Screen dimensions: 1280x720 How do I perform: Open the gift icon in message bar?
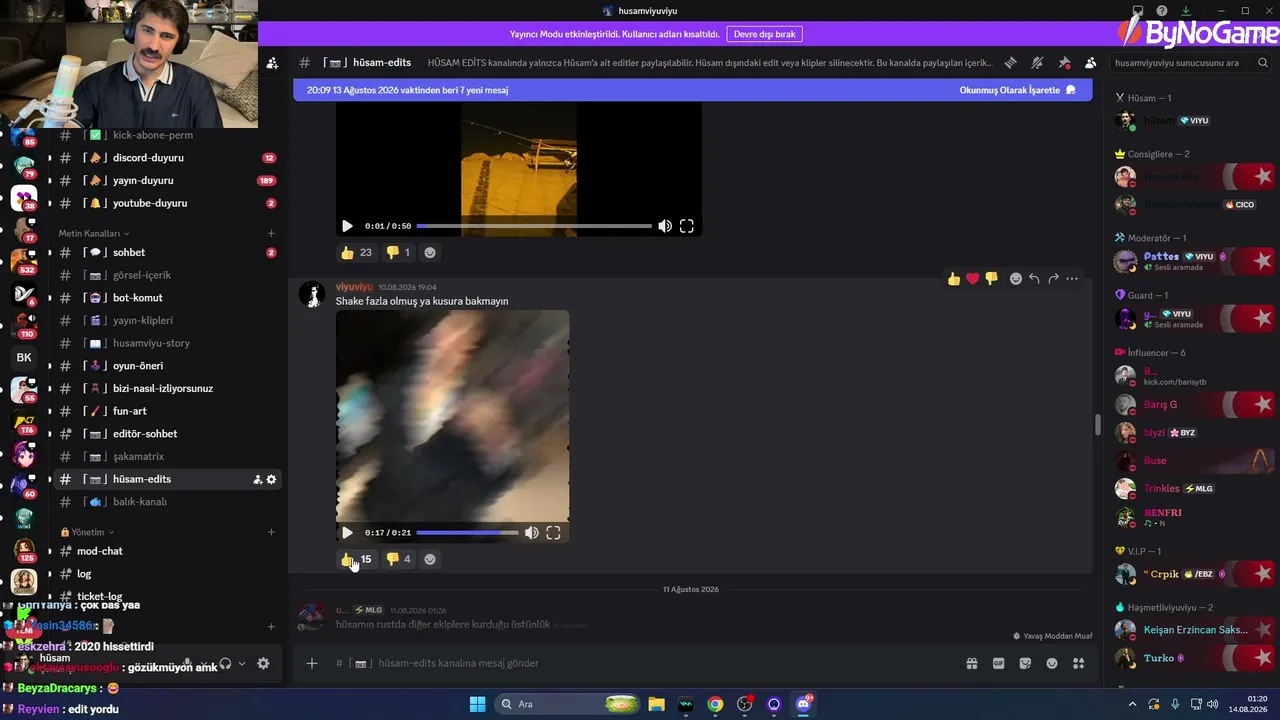coord(971,663)
